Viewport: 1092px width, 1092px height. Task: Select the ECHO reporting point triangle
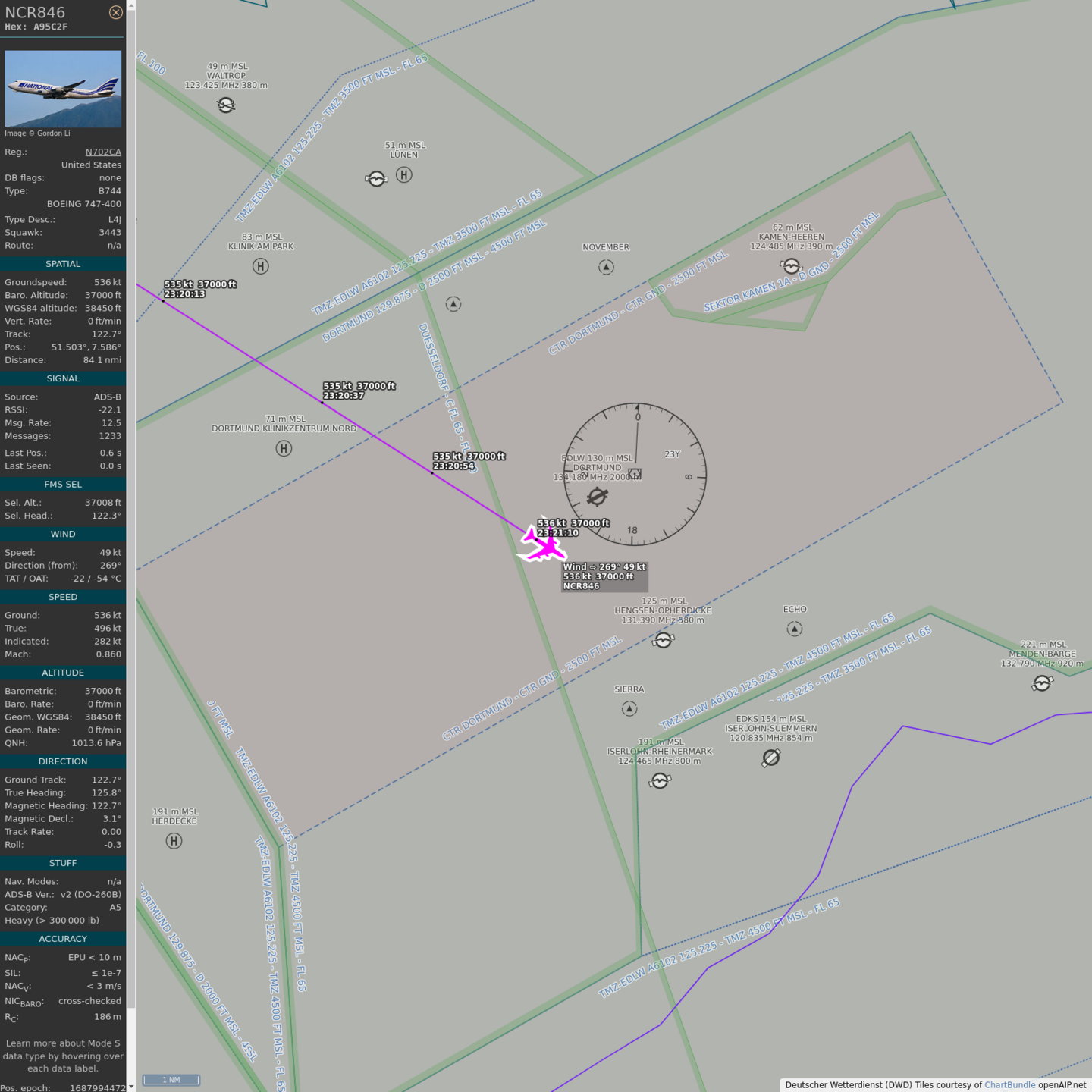(x=794, y=629)
